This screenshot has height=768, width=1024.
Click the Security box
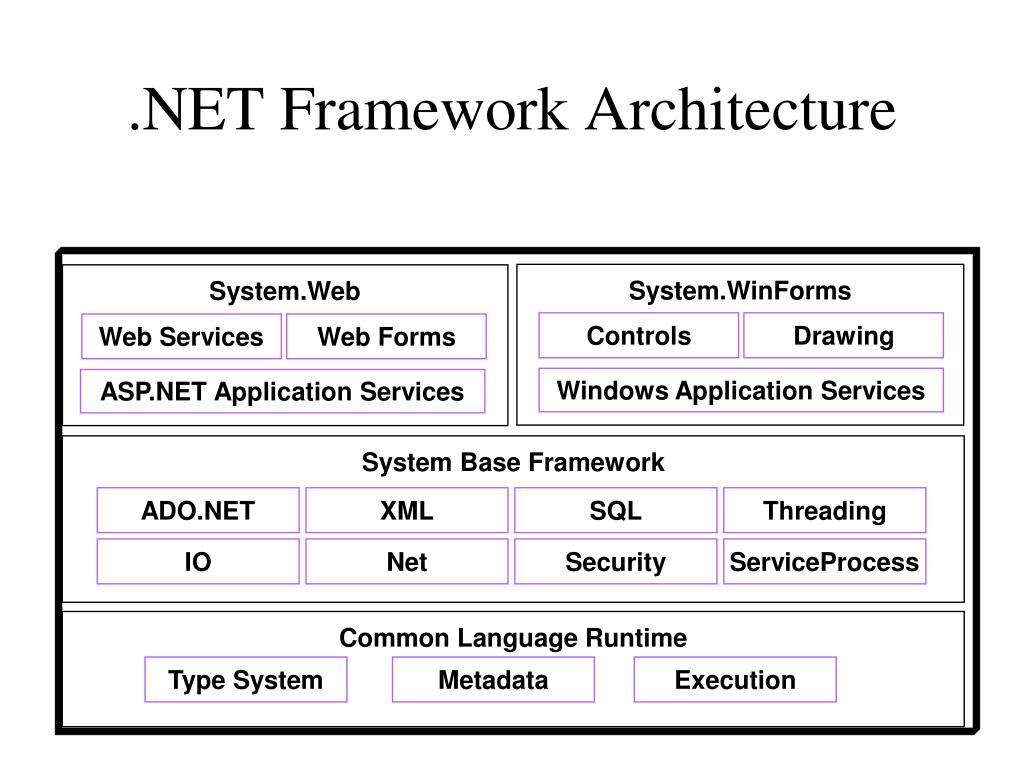pos(616,562)
